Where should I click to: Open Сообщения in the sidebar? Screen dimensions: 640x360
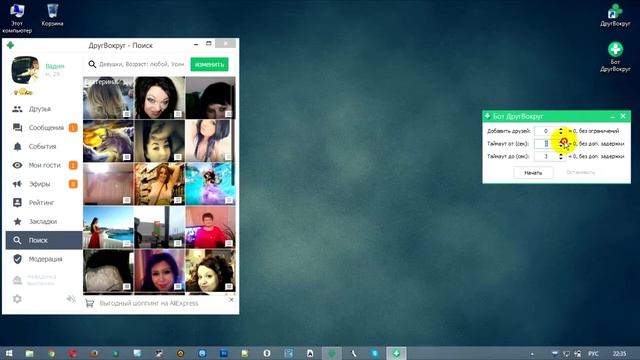click(x=44, y=128)
